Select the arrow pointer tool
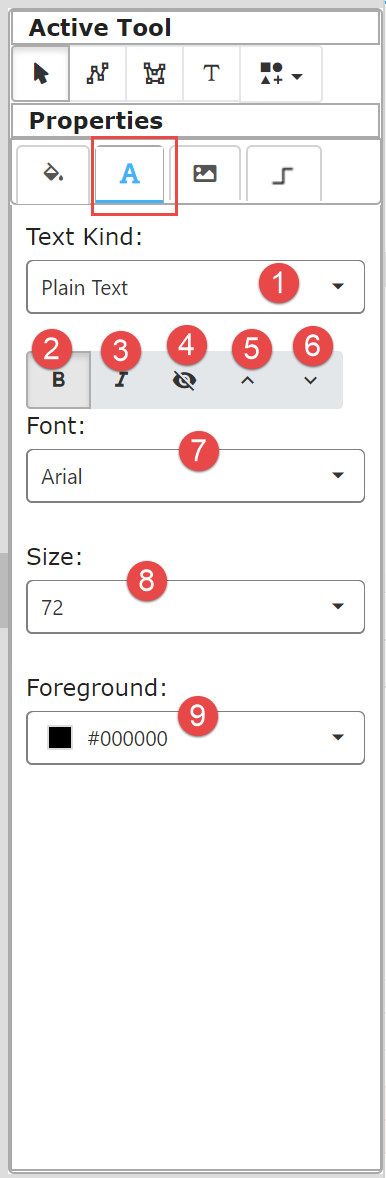The height and width of the screenshot is (1178, 386). coord(41,74)
